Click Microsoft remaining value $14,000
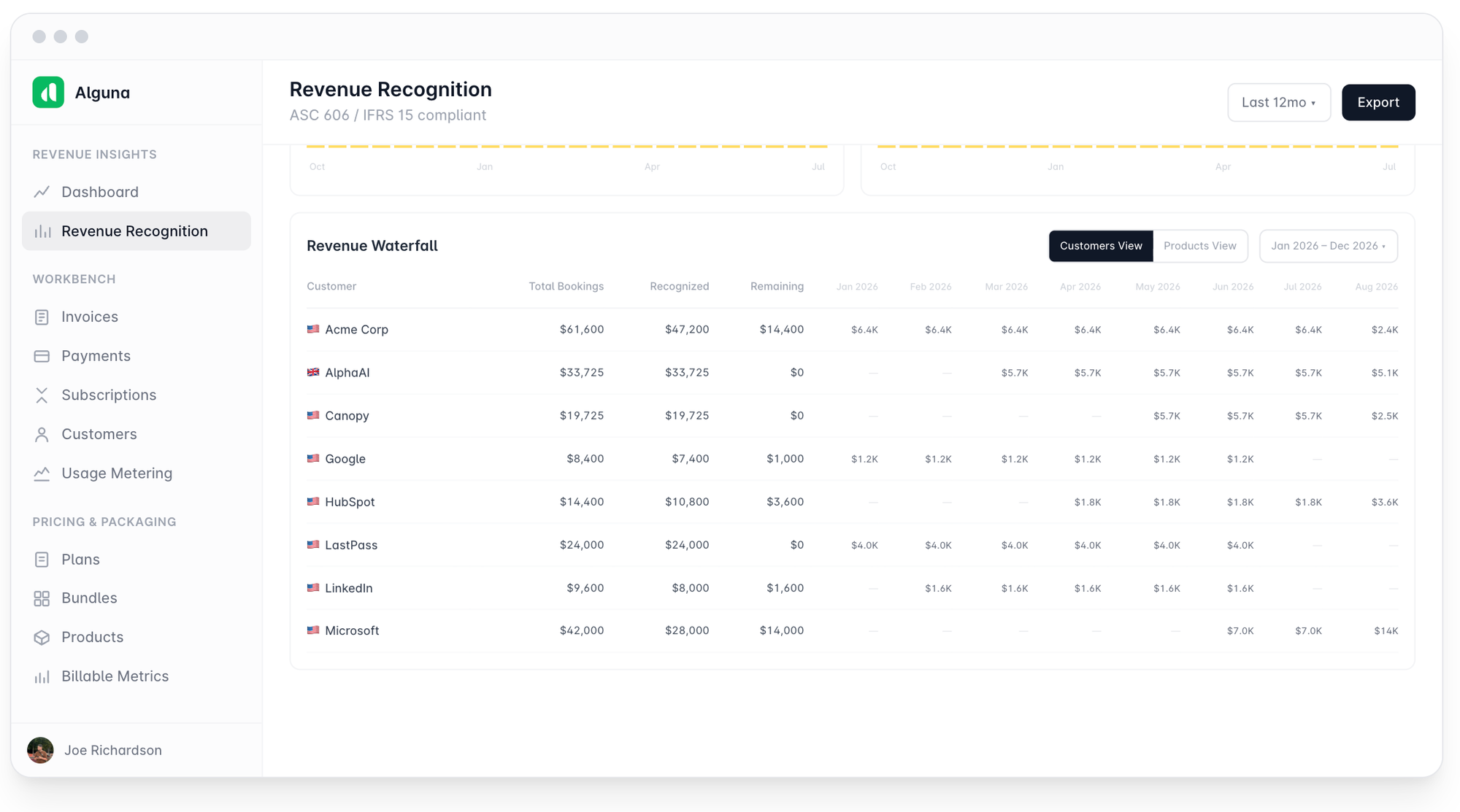Screen dimensions: 1460x812 click(x=781, y=630)
